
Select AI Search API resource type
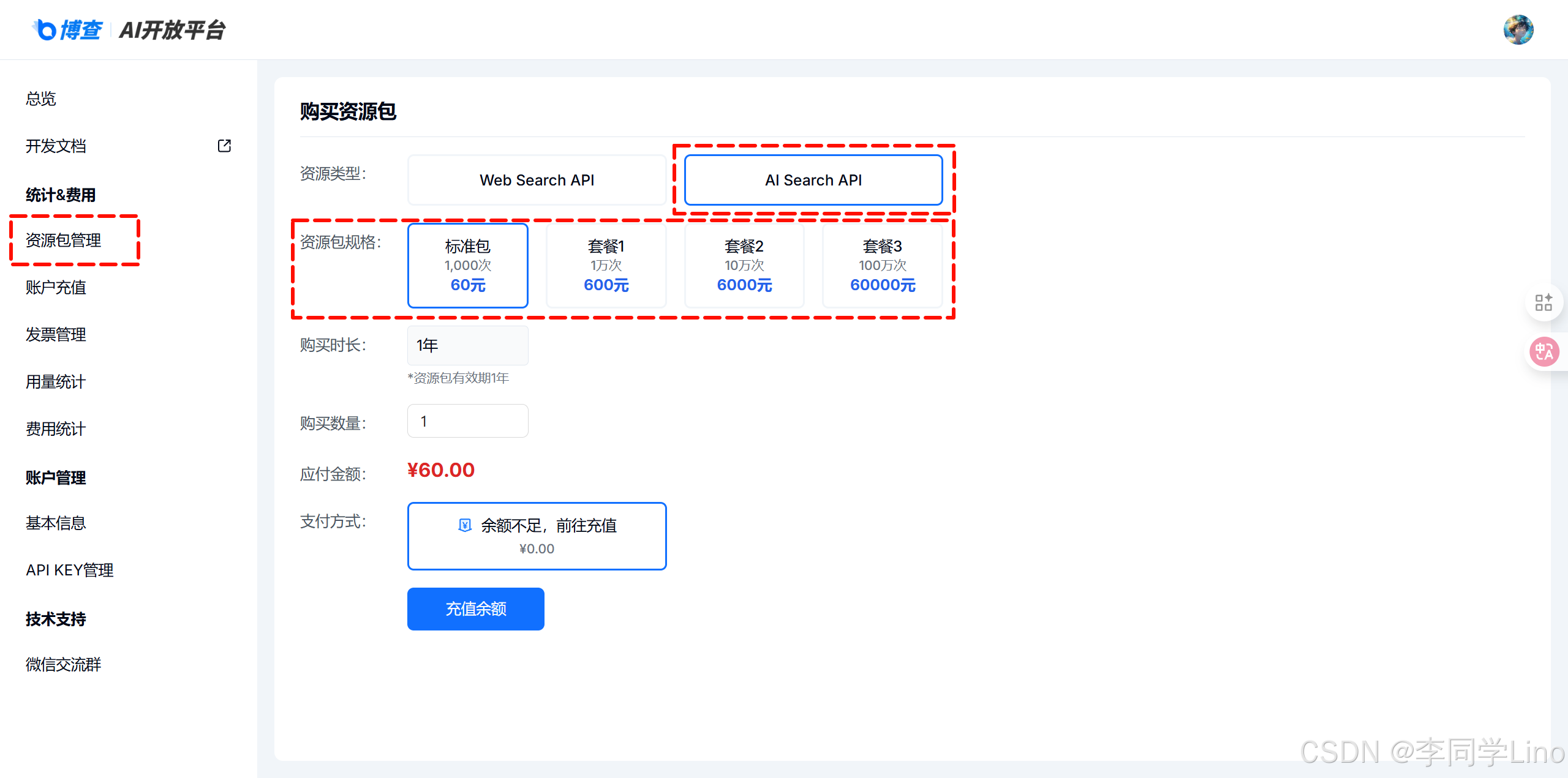[x=813, y=180]
